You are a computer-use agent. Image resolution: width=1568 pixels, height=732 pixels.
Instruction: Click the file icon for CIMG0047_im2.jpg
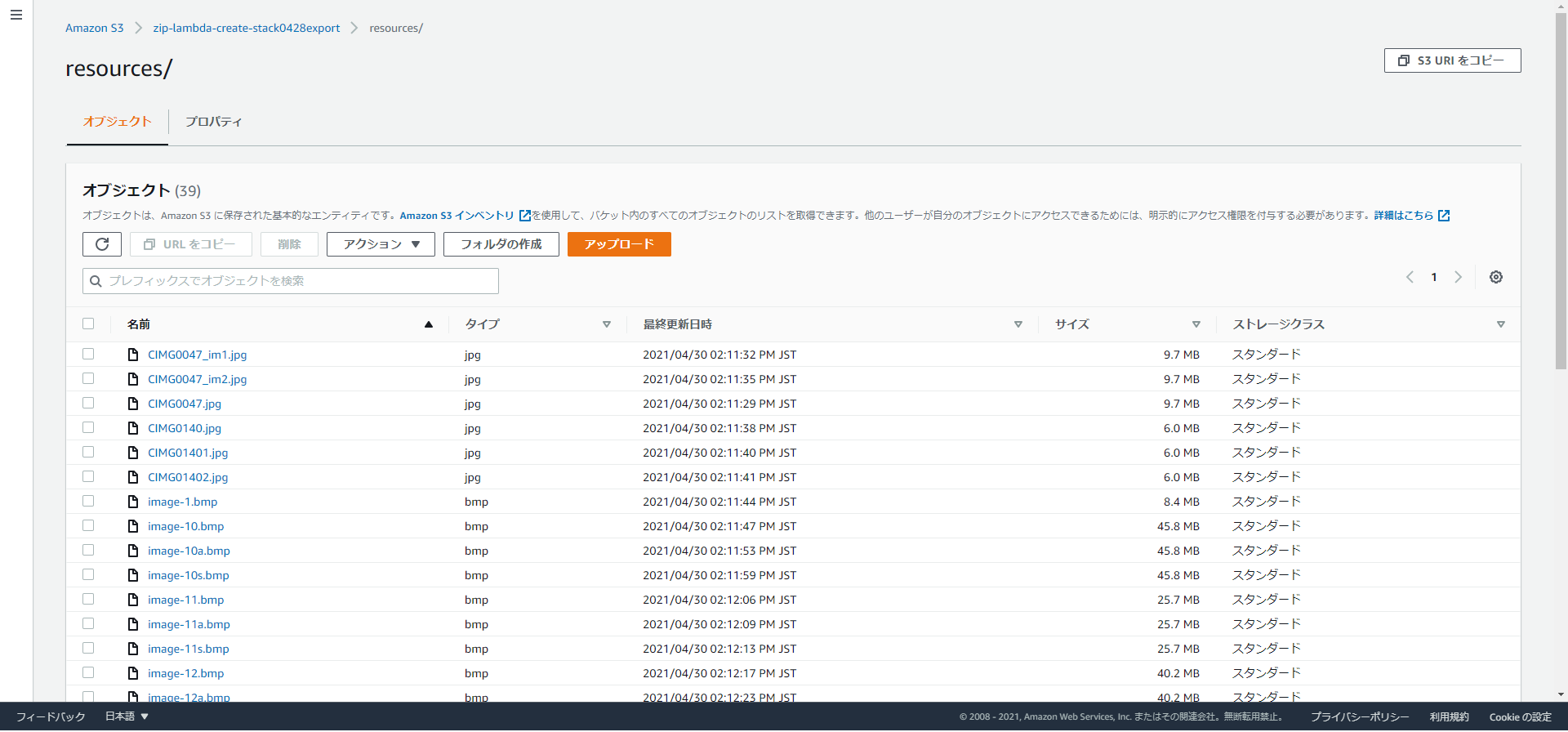[133, 379]
